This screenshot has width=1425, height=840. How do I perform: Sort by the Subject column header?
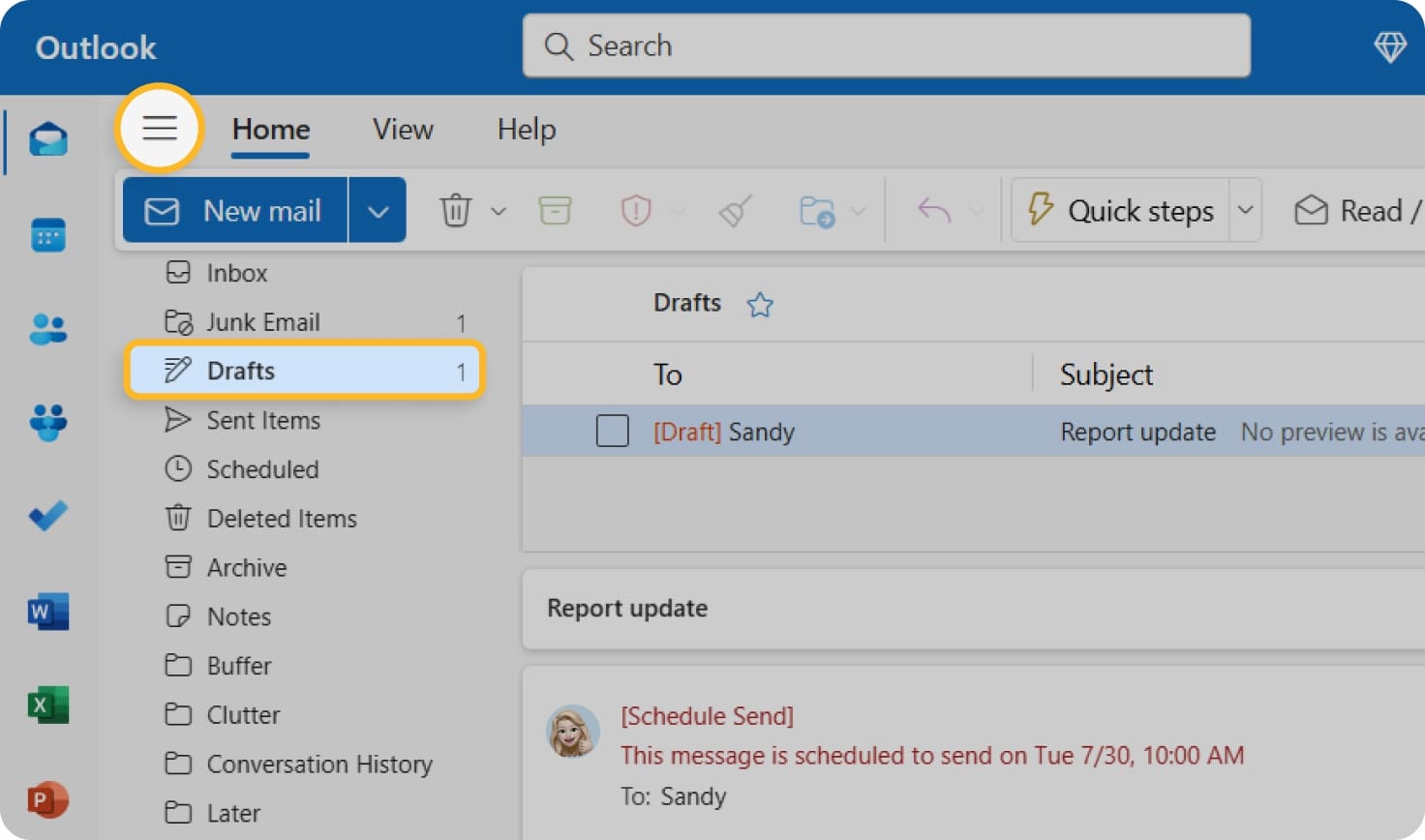pyautogui.click(x=1107, y=375)
